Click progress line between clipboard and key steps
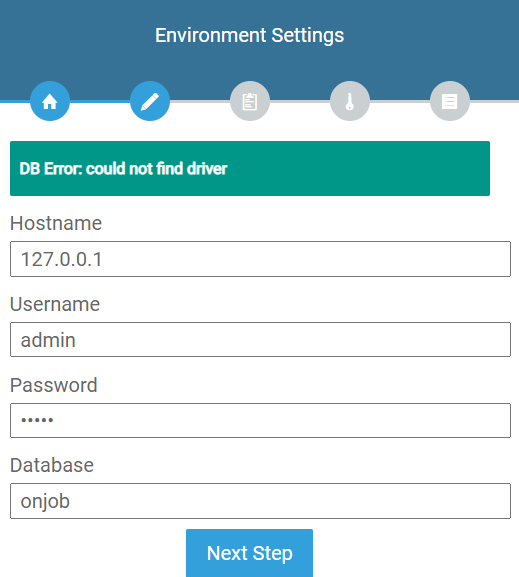This screenshot has height=577, width=519. [300, 101]
